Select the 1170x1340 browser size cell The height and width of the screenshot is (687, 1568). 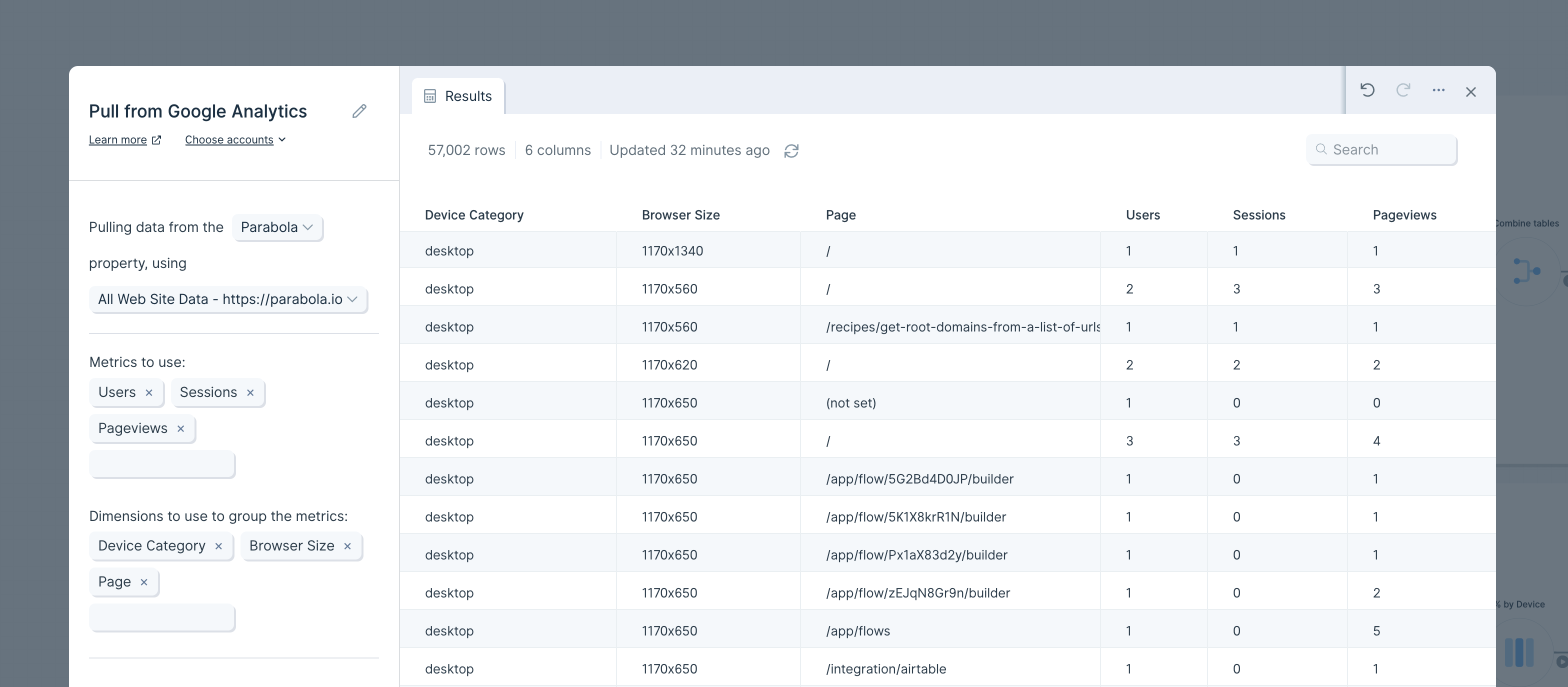(x=708, y=250)
